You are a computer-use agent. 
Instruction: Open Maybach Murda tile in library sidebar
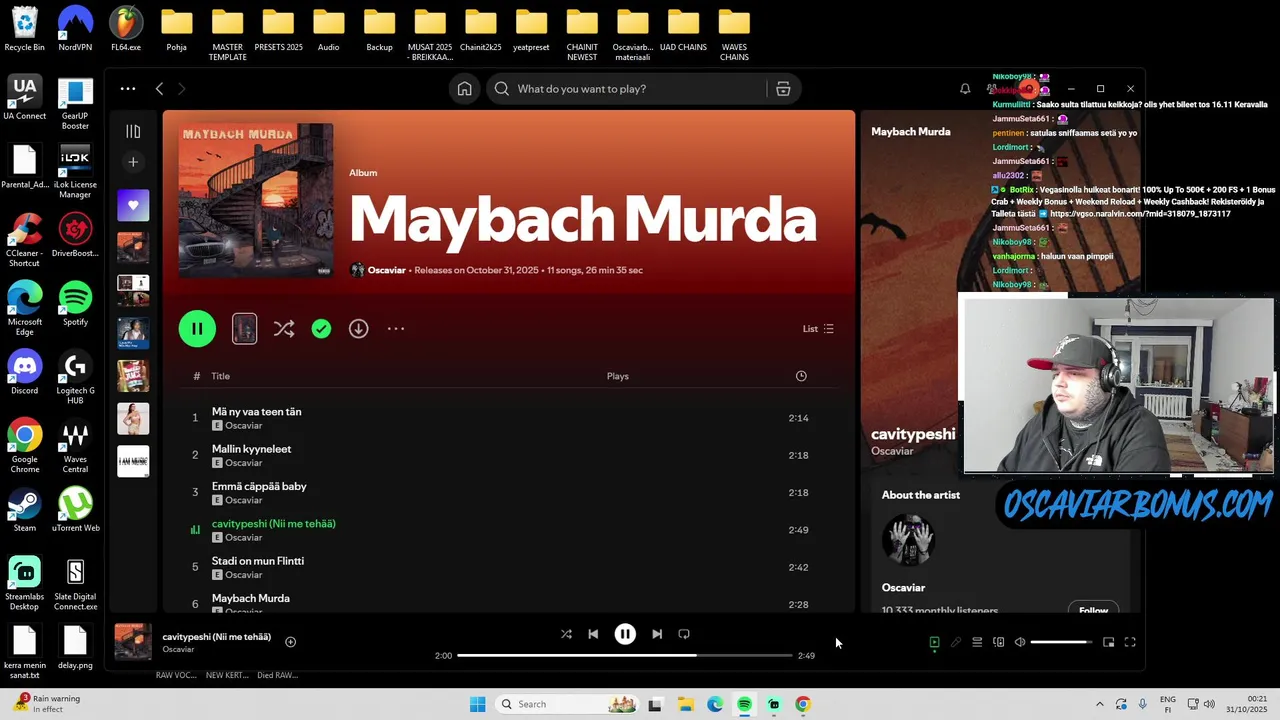[x=133, y=247]
